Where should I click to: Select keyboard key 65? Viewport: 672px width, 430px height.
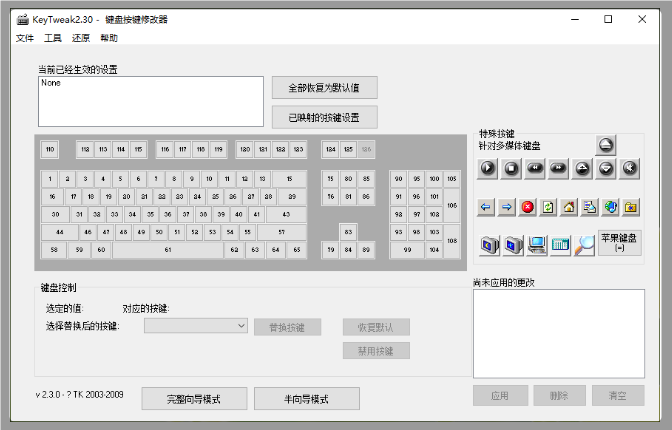tap(297, 250)
